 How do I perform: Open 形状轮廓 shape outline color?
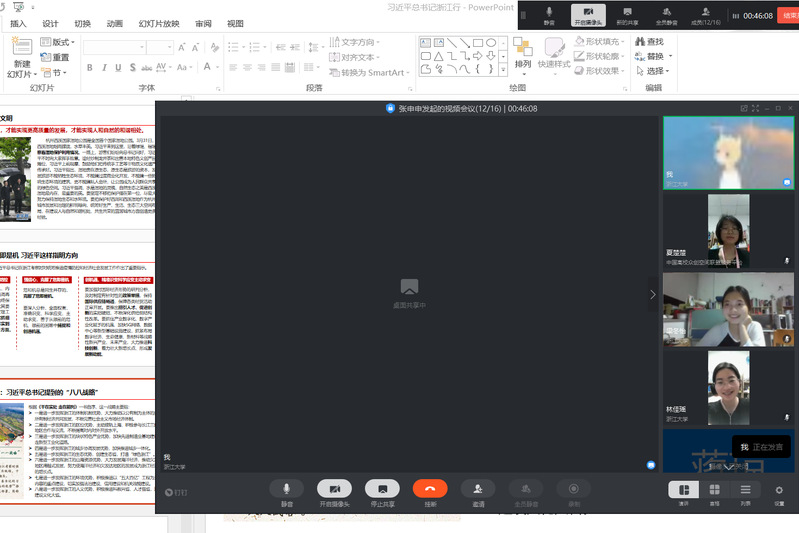(599, 56)
